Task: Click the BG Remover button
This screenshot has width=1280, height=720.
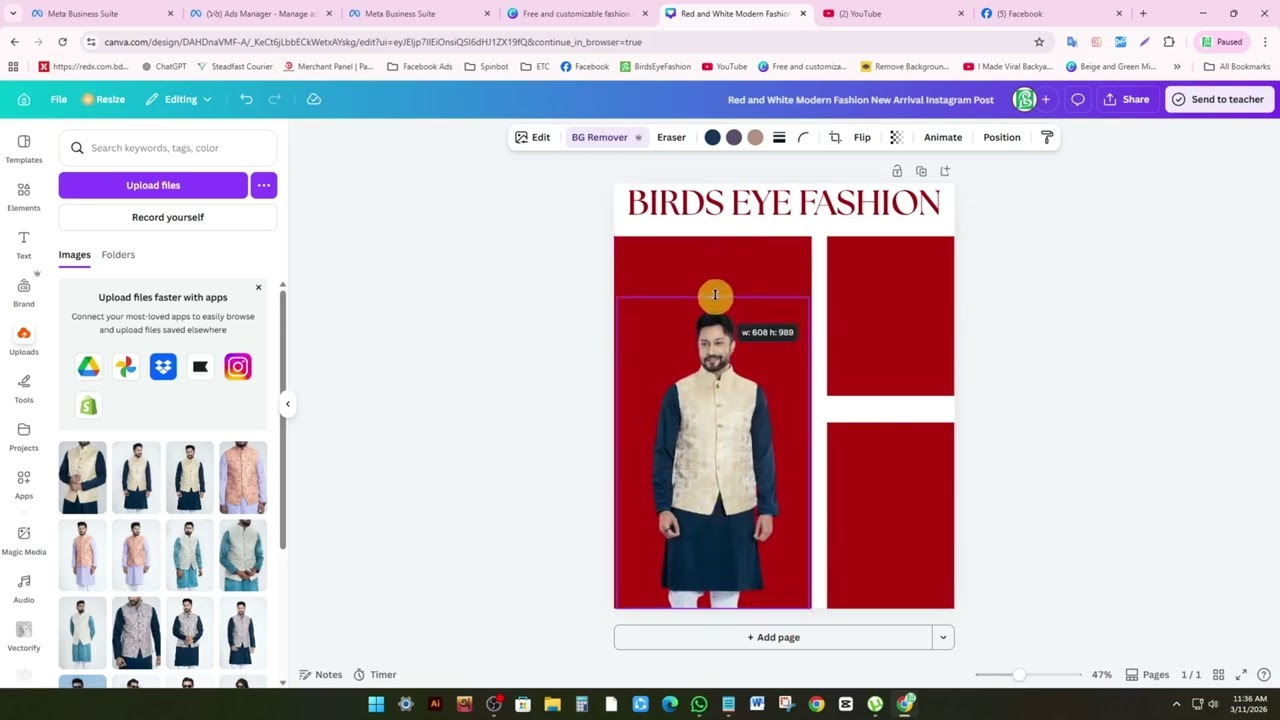Action: click(607, 137)
